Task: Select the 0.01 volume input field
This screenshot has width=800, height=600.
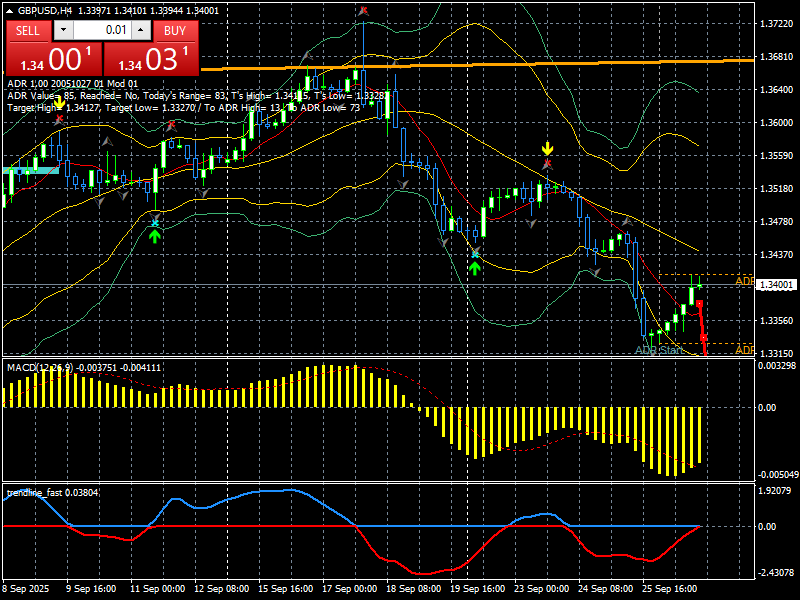Action: coord(102,30)
